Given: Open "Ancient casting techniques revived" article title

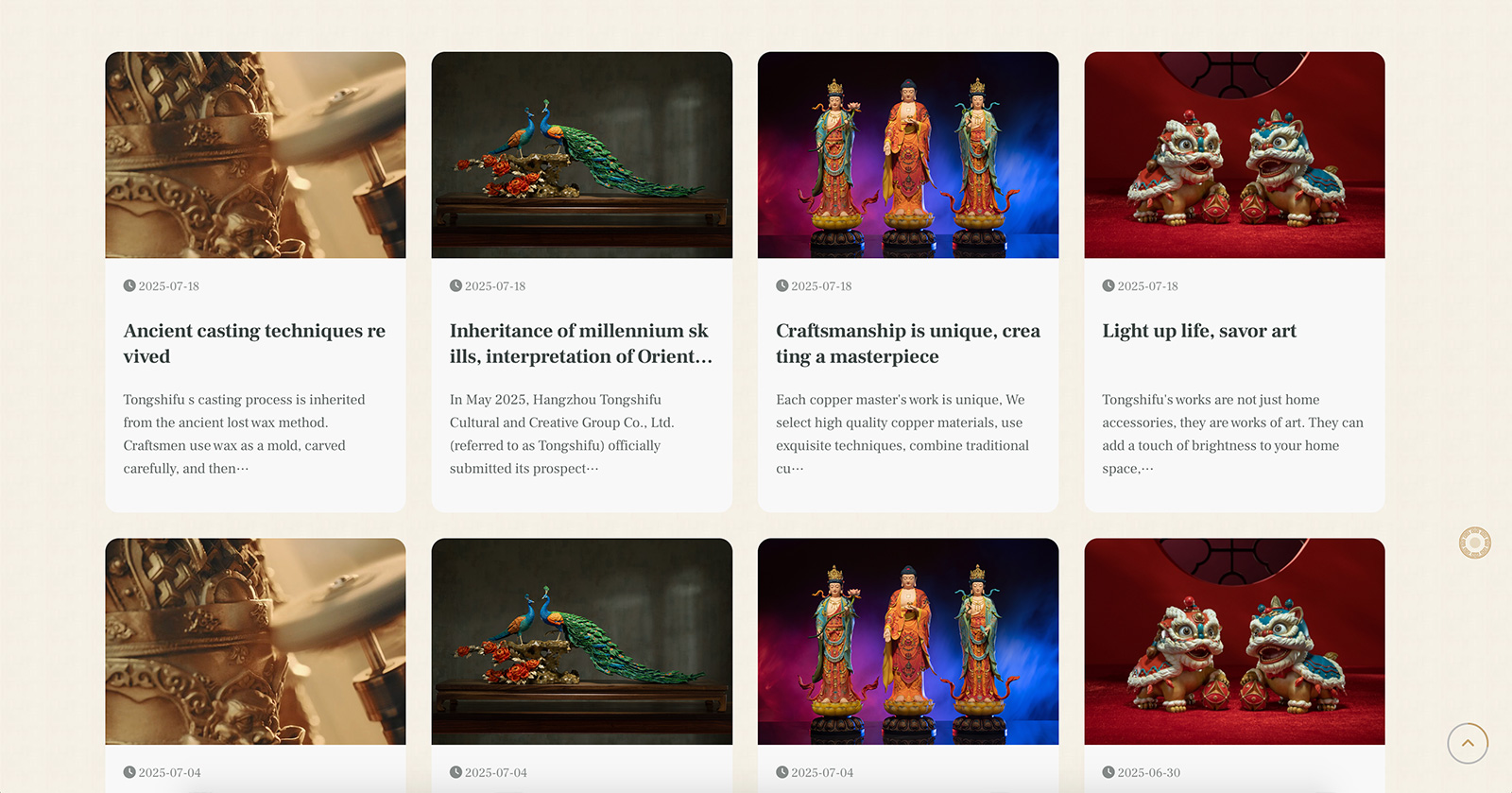Looking at the screenshot, I should pyautogui.click(x=254, y=343).
